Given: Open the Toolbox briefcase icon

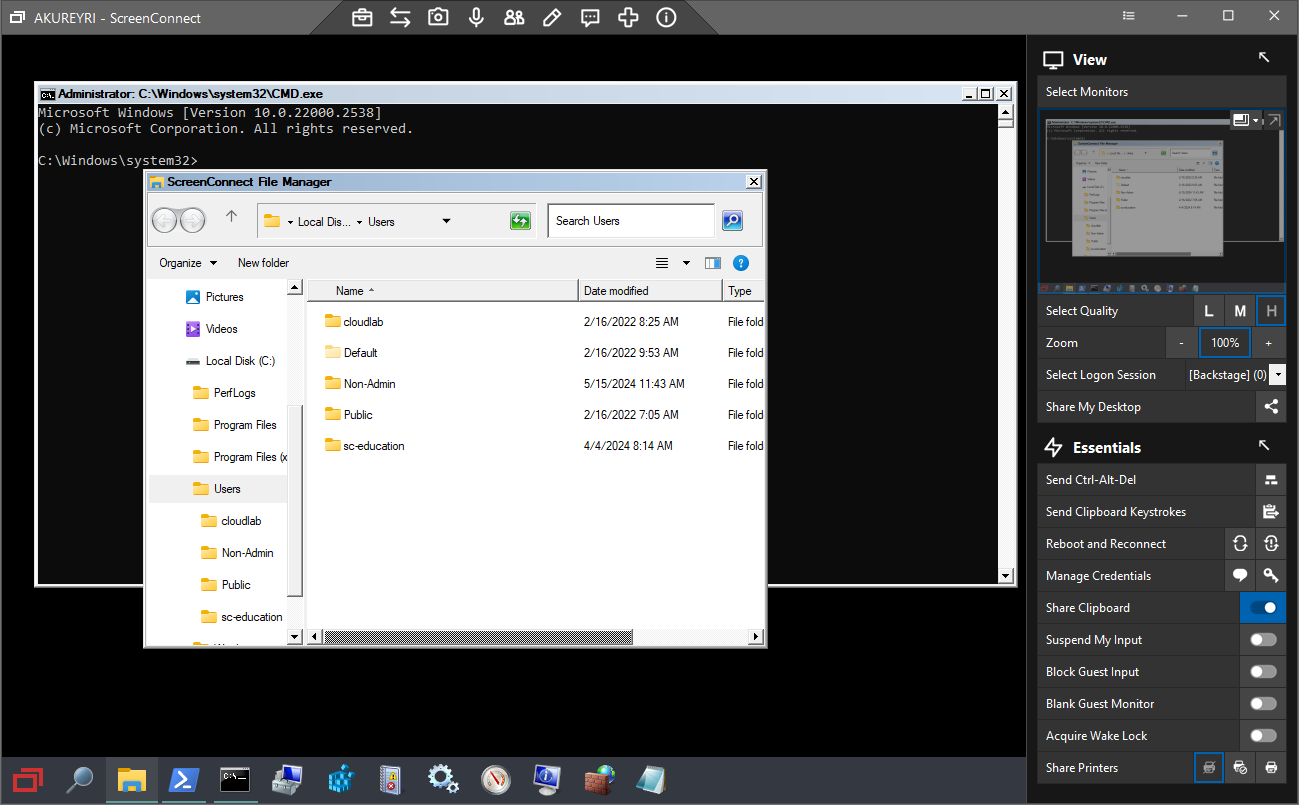Looking at the screenshot, I should click(x=362, y=17).
